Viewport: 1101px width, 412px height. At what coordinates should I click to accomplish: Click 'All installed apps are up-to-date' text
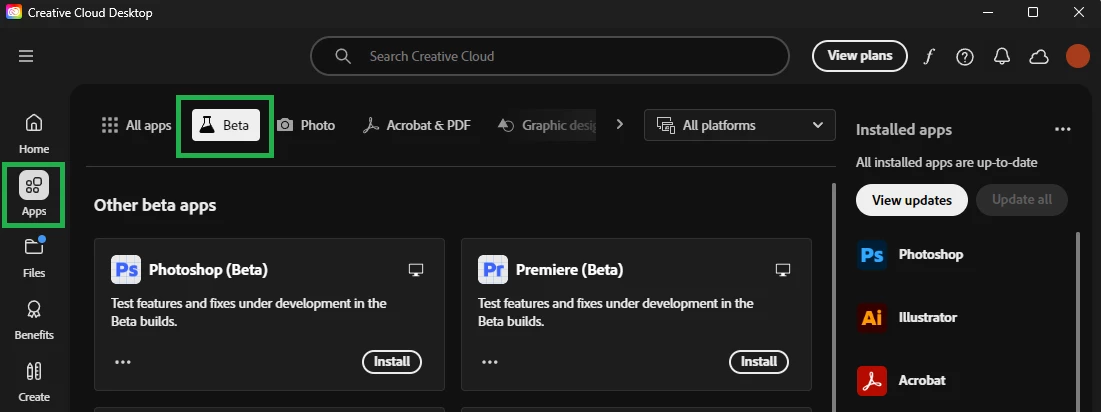click(x=947, y=163)
